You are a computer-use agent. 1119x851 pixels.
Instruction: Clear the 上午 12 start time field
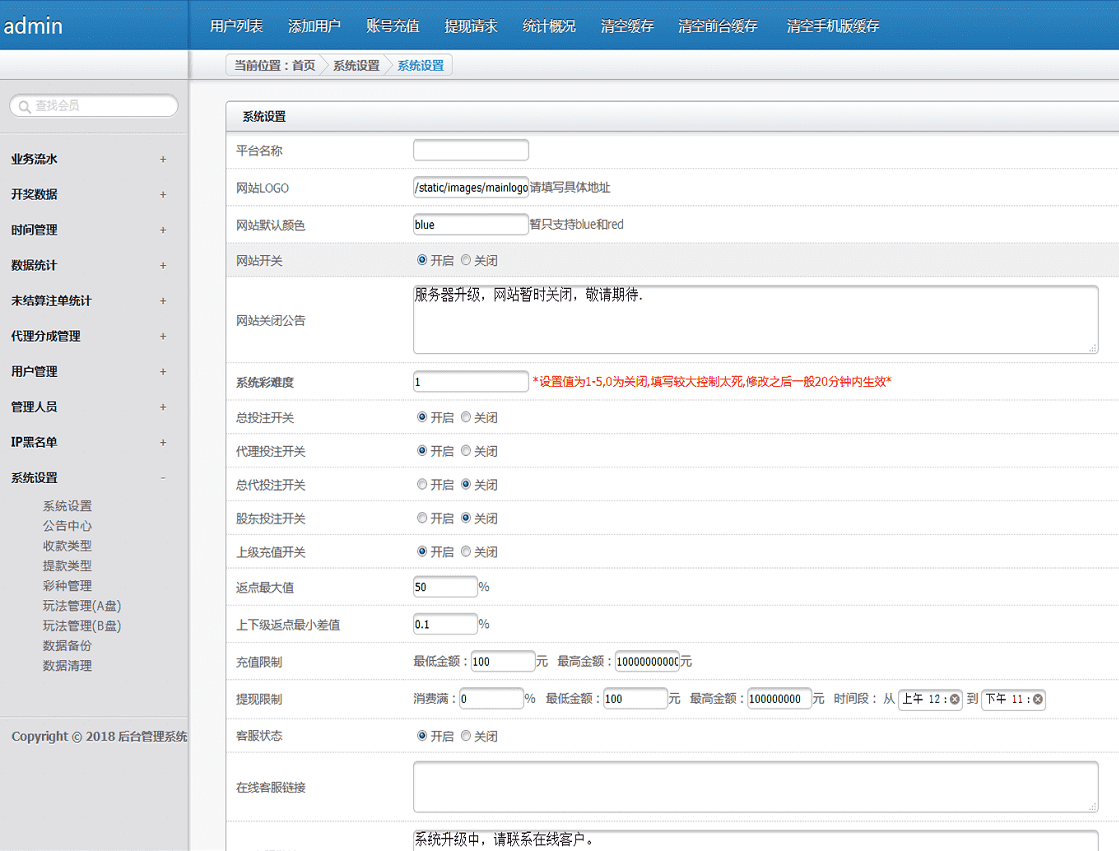pyautogui.click(x=955, y=699)
